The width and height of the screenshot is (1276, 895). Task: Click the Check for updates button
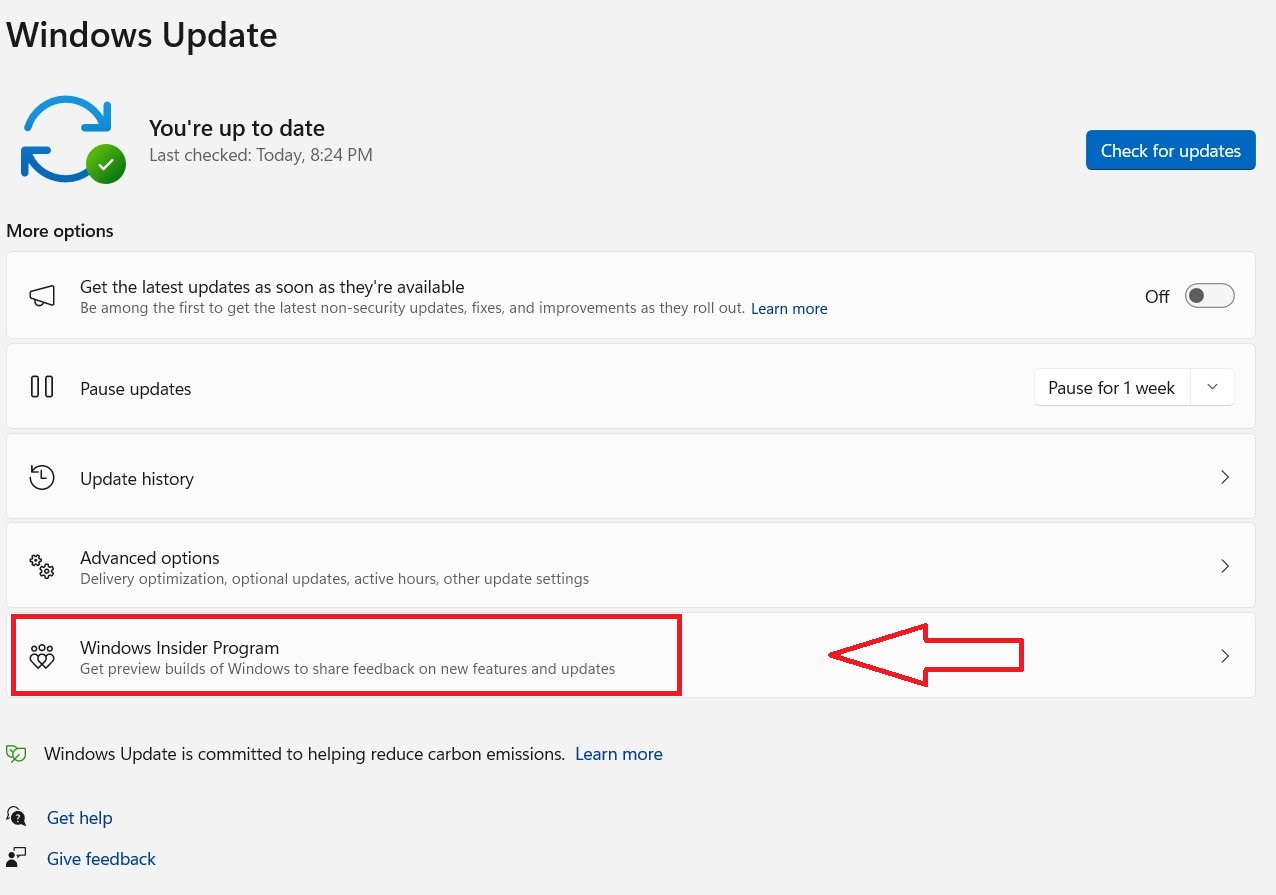(x=1170, y=150)
